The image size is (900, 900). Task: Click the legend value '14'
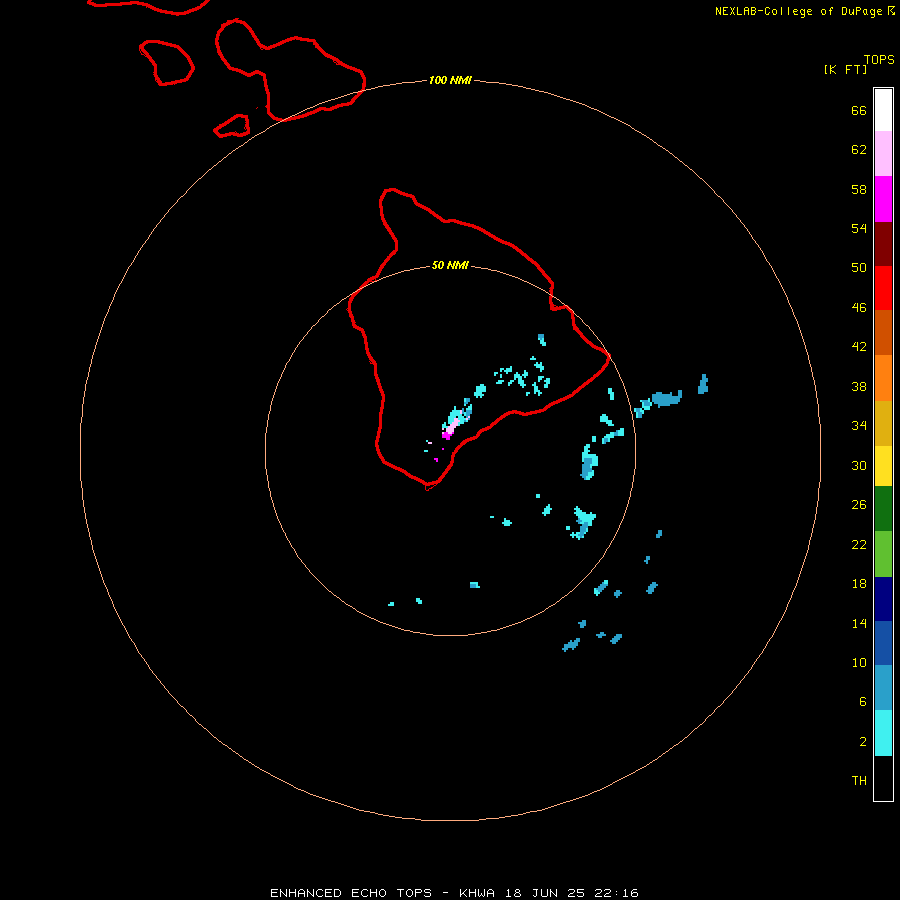coord(859,623)
